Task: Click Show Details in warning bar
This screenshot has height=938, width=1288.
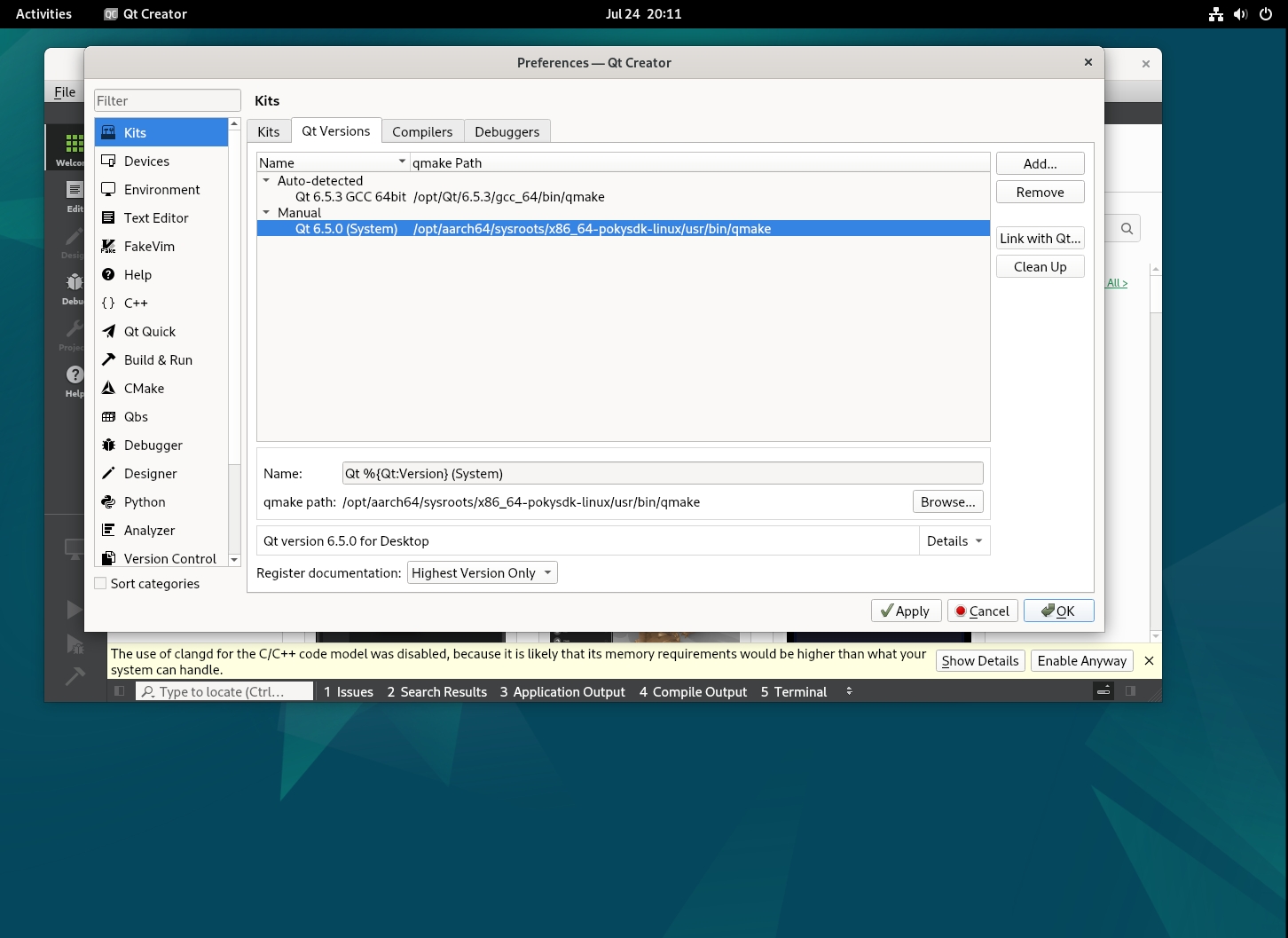Action: click(x=980, y=660)
